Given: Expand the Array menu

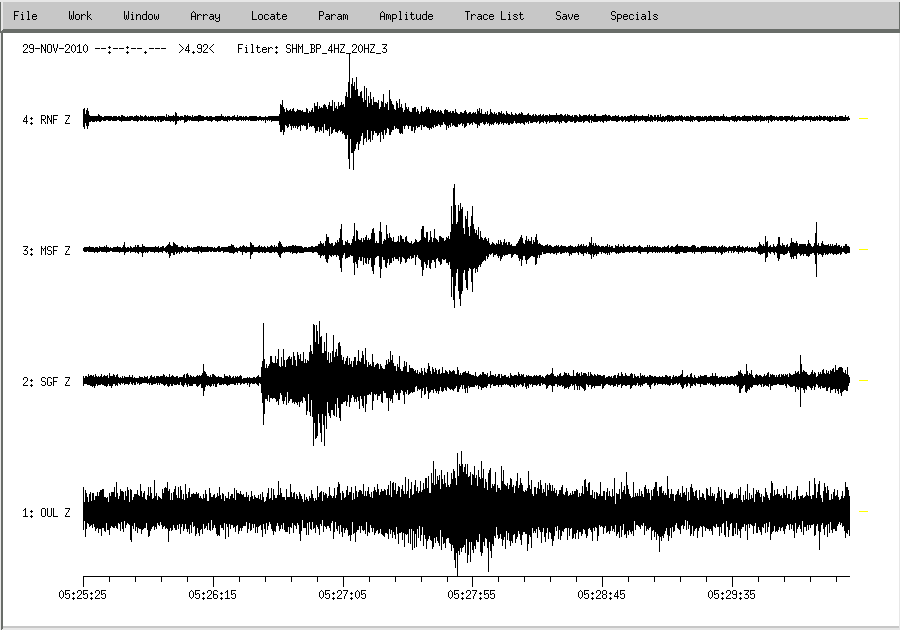Looking at the screenshot, I should (x=205, y=16).
